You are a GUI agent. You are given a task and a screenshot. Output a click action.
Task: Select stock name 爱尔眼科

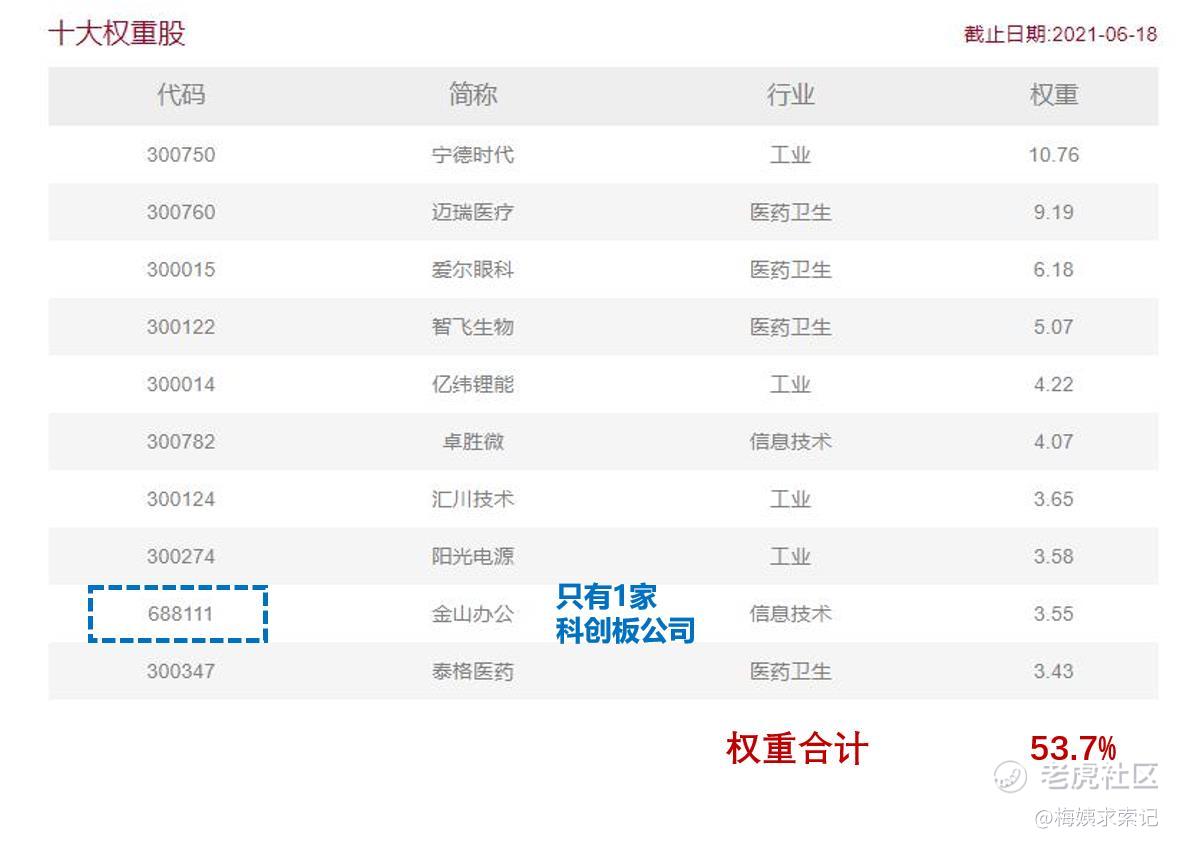click(x=473, y=270)
